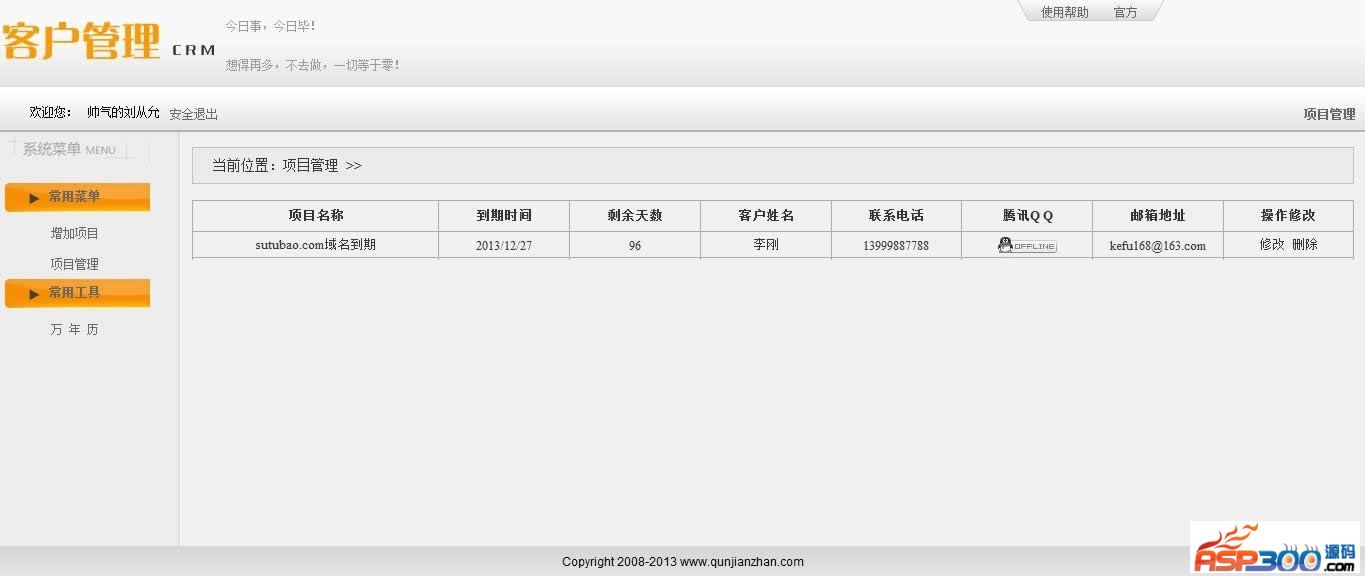Viewport: 1365px width, 576px height.
Task: Click the email kefu168@163.com
Action: [x=1158, y=245]
